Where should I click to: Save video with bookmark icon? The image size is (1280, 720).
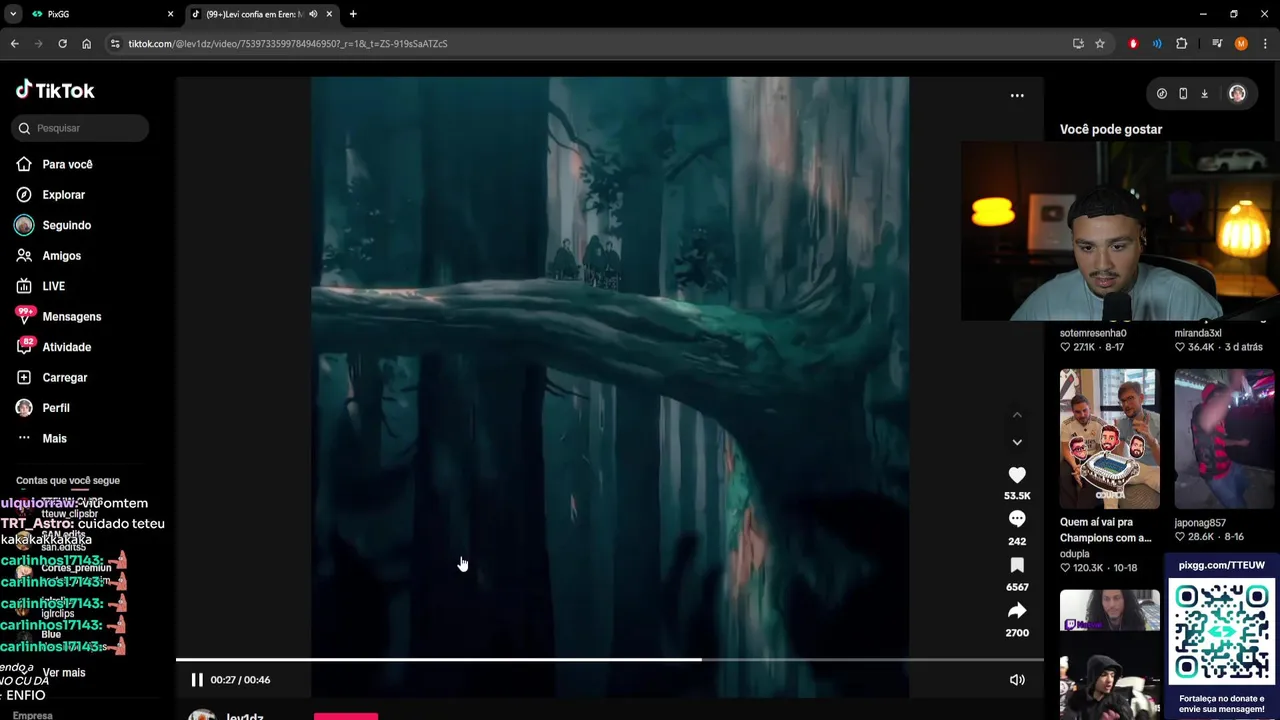[1017, 565]
